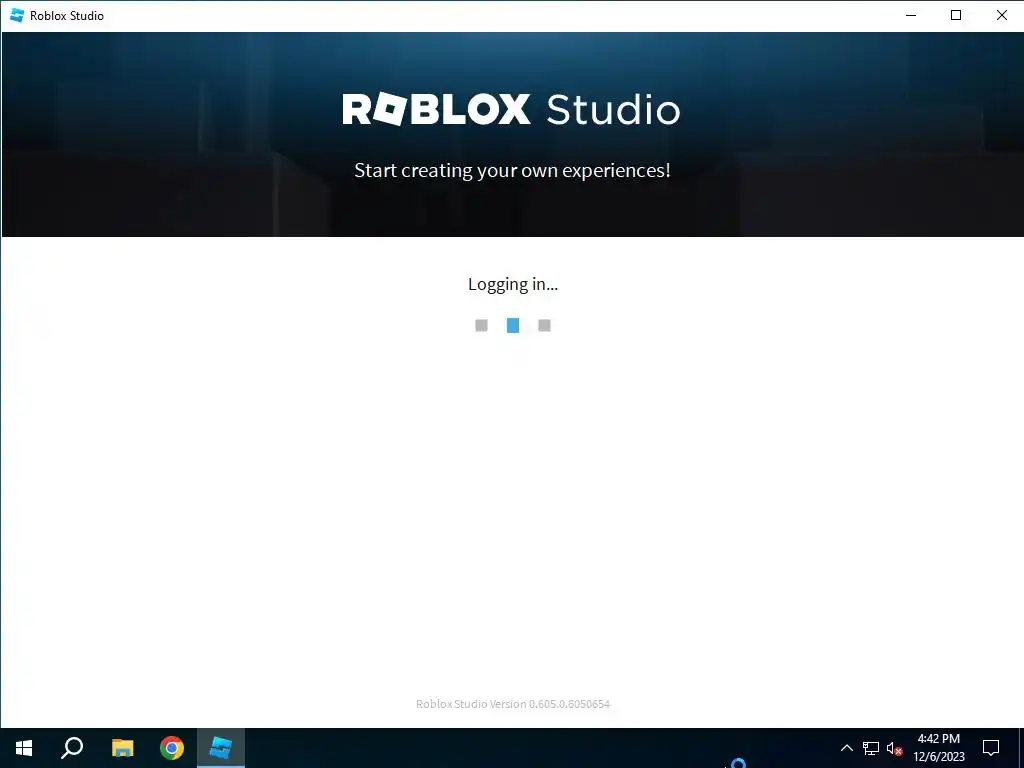The image size is (1024, 768).
Task: Click the 'Logging in...' status text
Action: (x=513, y=284)
